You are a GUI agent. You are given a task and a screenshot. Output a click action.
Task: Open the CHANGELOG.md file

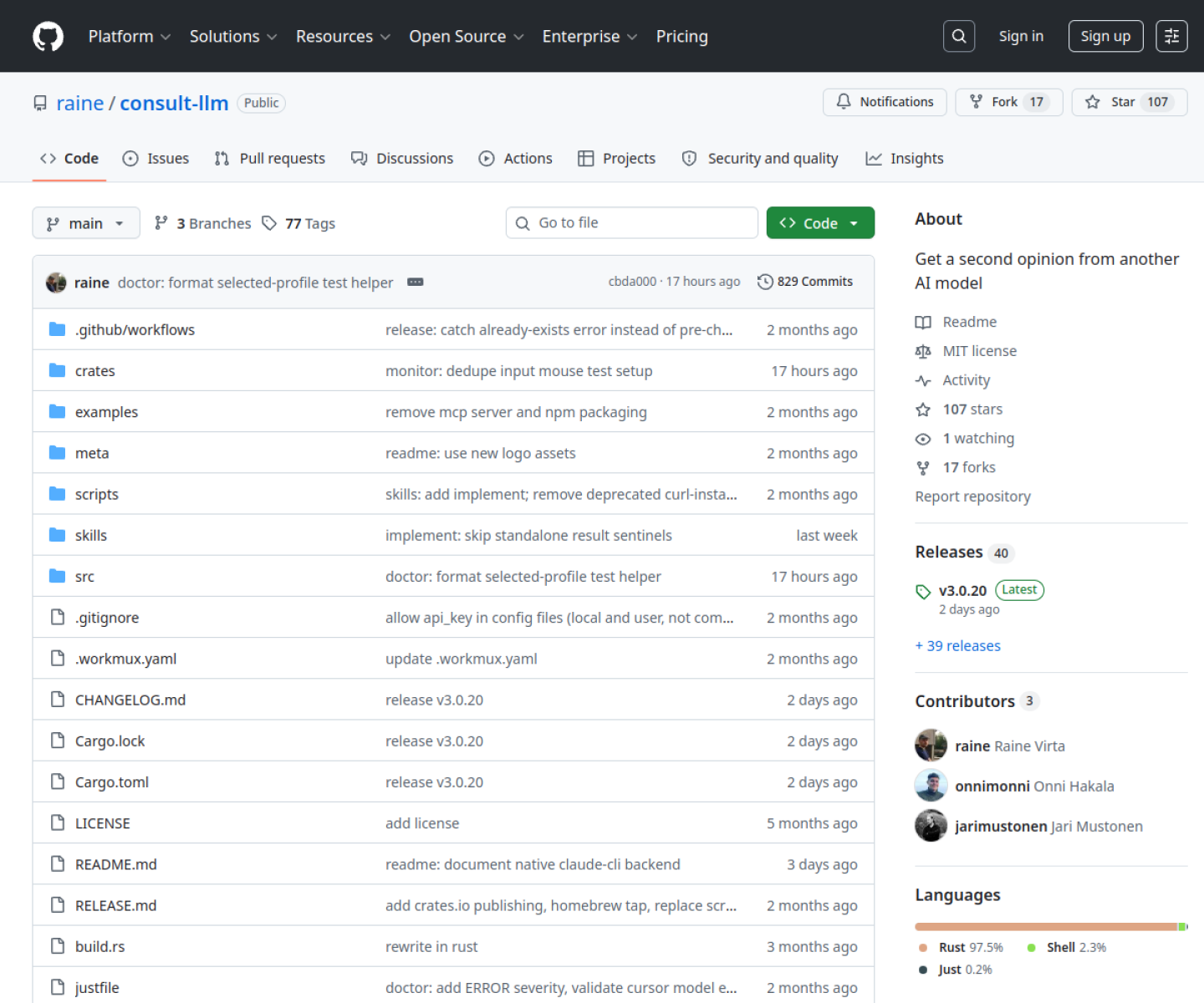click(x=130, y=700)
